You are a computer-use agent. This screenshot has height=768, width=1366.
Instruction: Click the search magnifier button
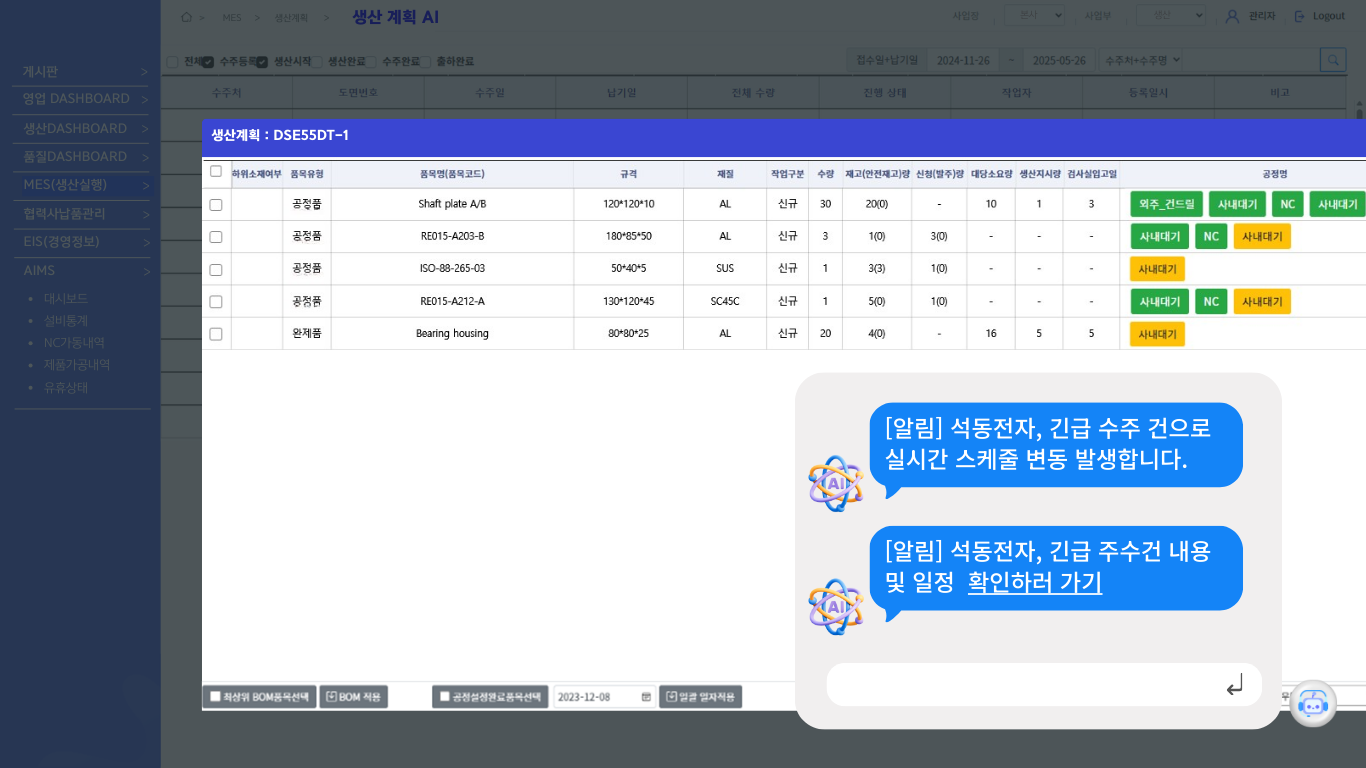pyautogui.click(x=1333, y=60)
